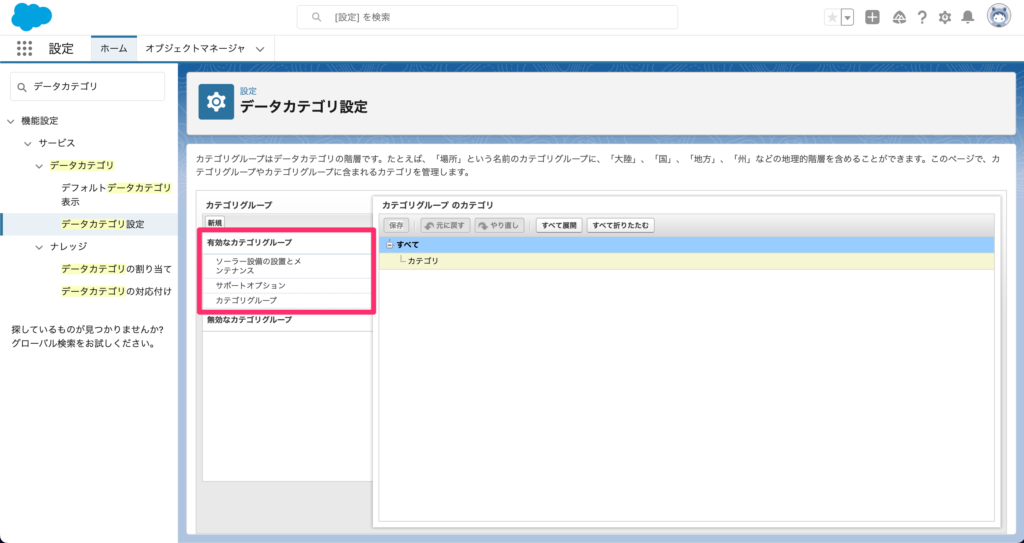The width and height of the screenshot is (1024, 543).
Task: Open デフォルトデータカテゴリ表示 in the sidebar
Action: click(x=116, y=195)
